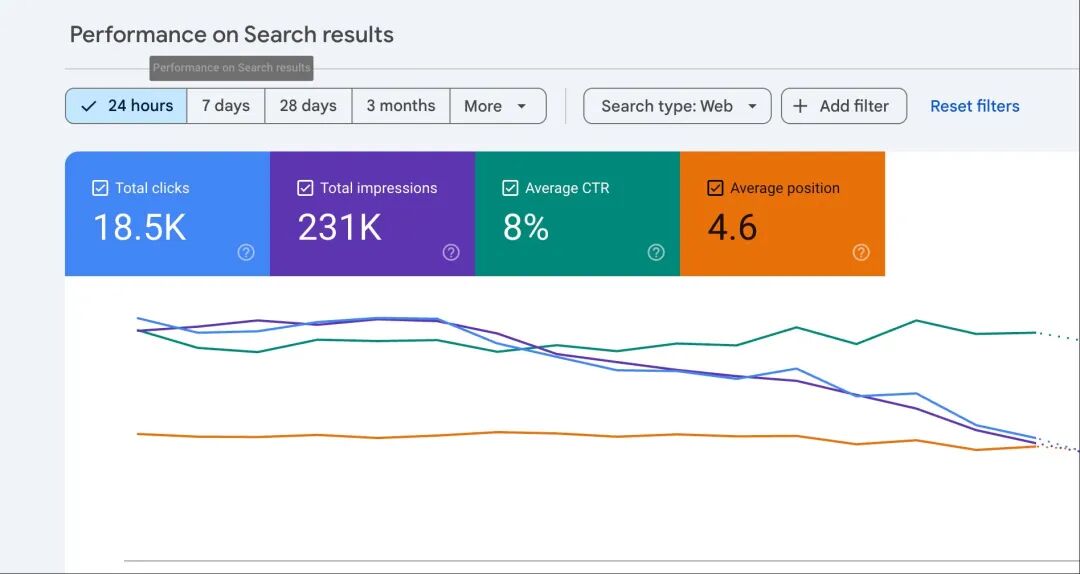Click plus icon in Add filter

800,106
